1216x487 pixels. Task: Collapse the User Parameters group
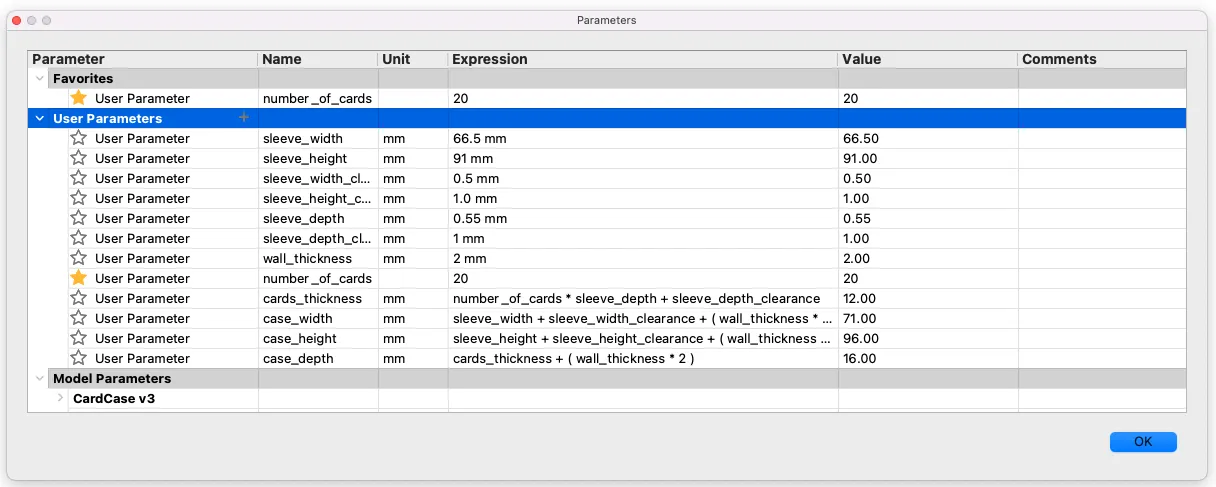(x=40, y=118)
